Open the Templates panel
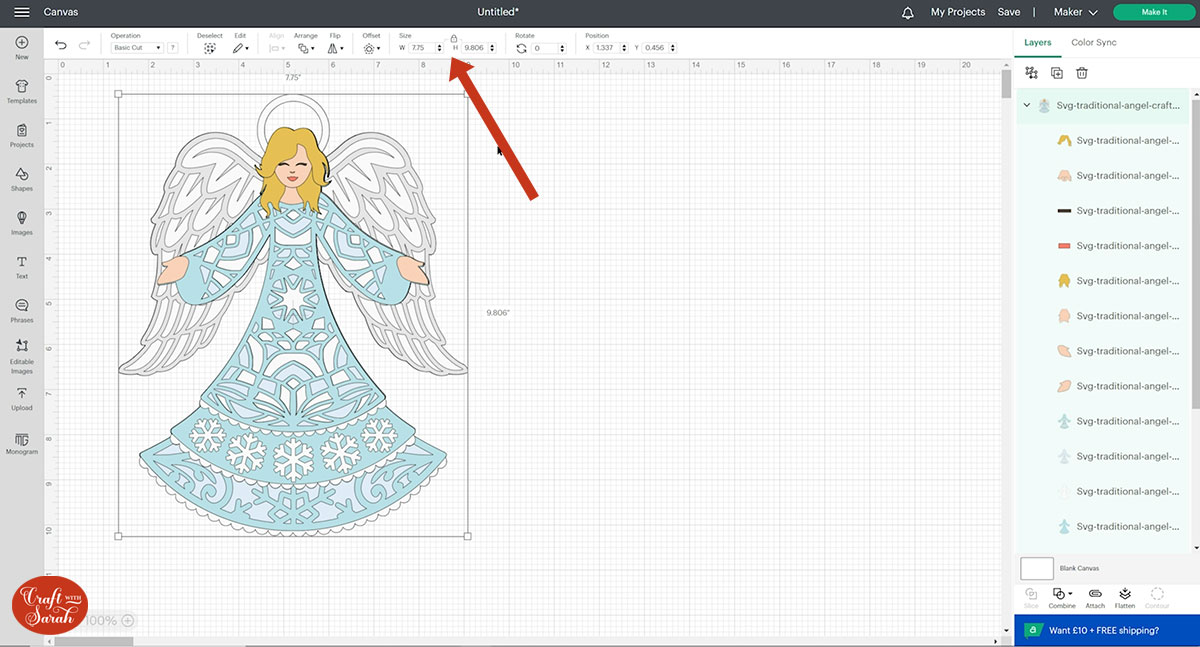The height and width of the screenshot is (647, 1200). pos(22,92)
